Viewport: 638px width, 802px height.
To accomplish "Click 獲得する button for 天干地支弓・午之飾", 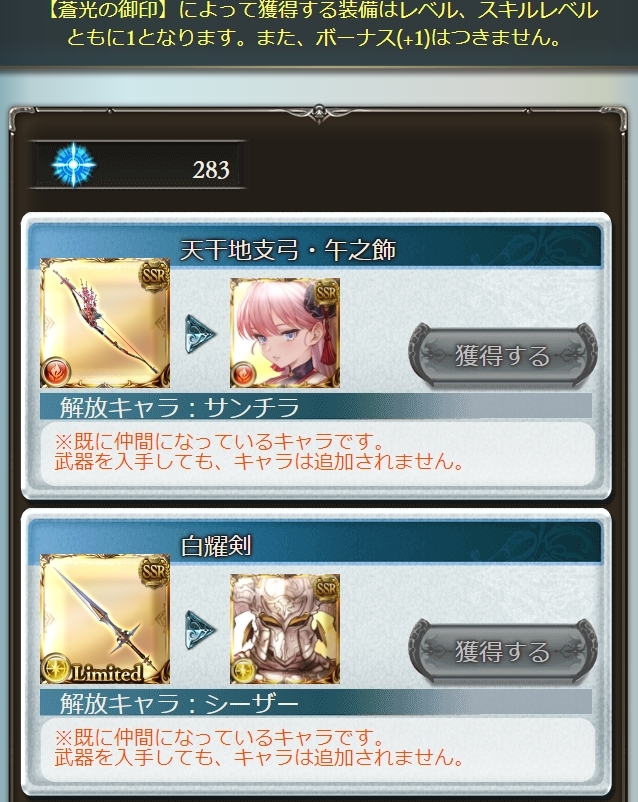I will pos(502,354).
